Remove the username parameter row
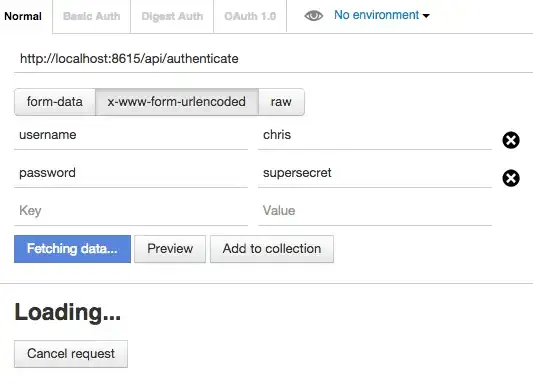 pos(511,140)
